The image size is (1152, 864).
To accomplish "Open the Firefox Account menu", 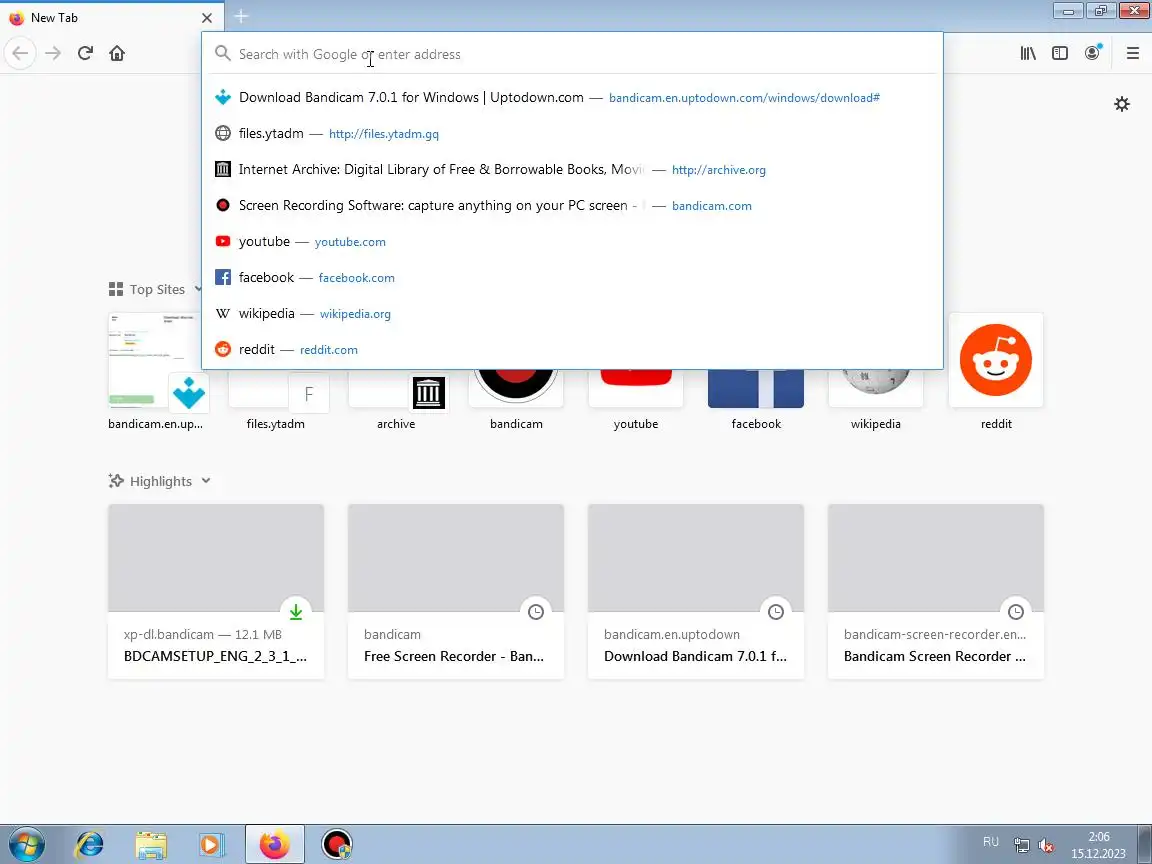I will 1092,53.
